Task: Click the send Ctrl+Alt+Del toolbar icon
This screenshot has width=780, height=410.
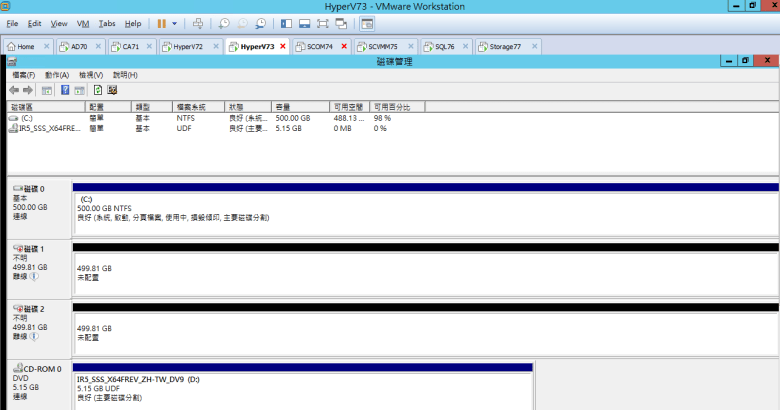Action: tap(198, 22)
